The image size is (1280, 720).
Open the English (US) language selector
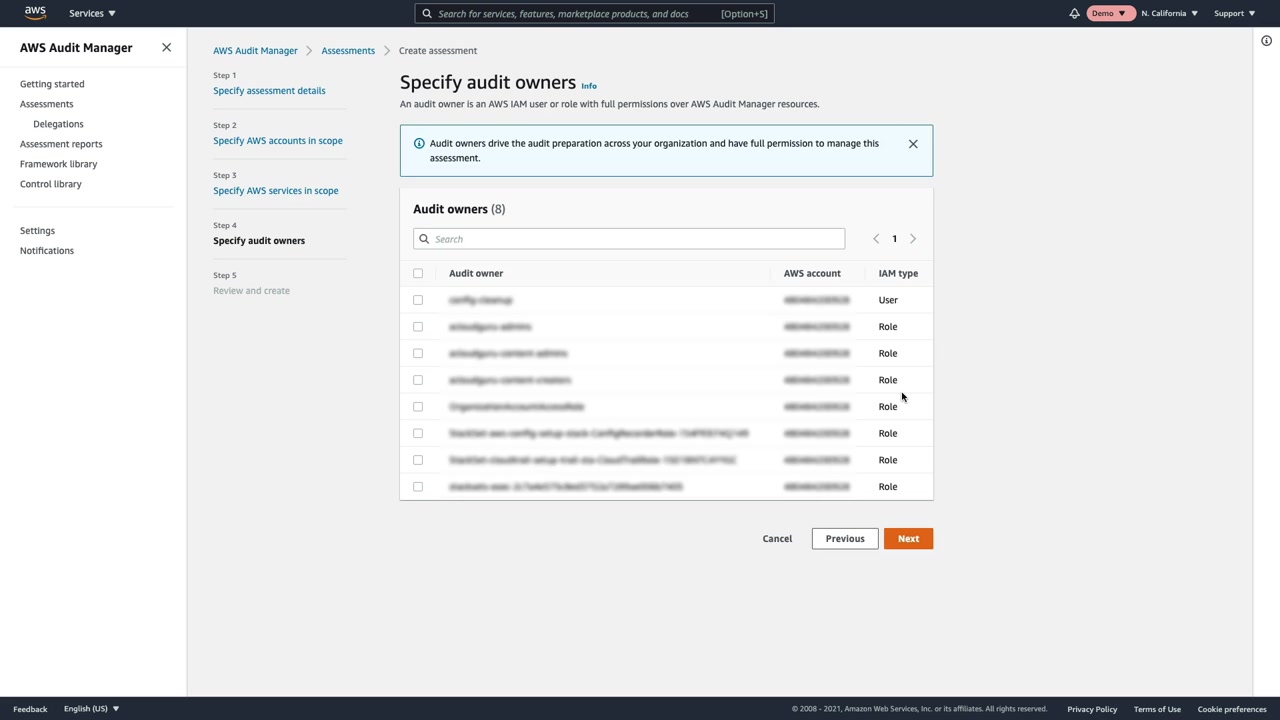point(91,709)
